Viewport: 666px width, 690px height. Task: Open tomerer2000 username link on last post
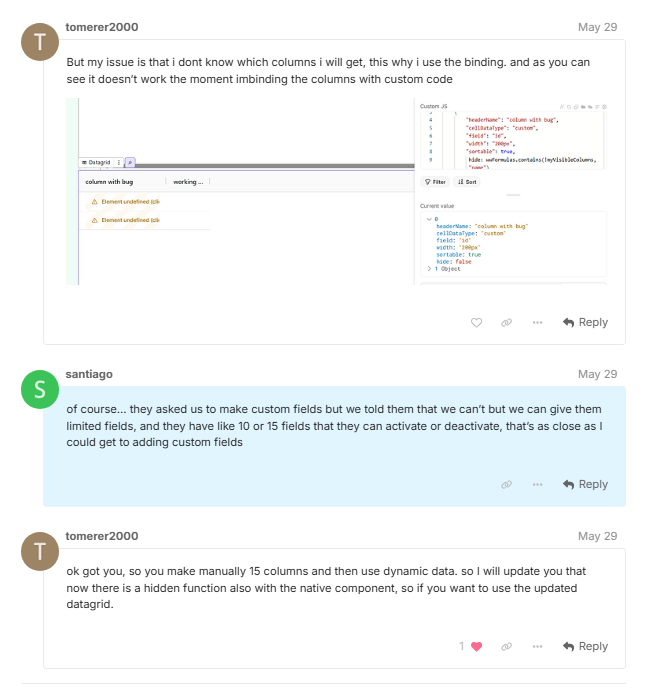[x=102, y=536]
